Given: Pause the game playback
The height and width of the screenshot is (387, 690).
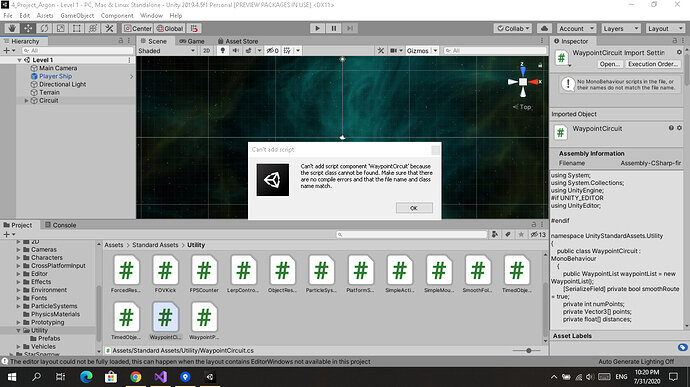Looking at the screenshot, I should pyautogui.click(x=334, y=28).
